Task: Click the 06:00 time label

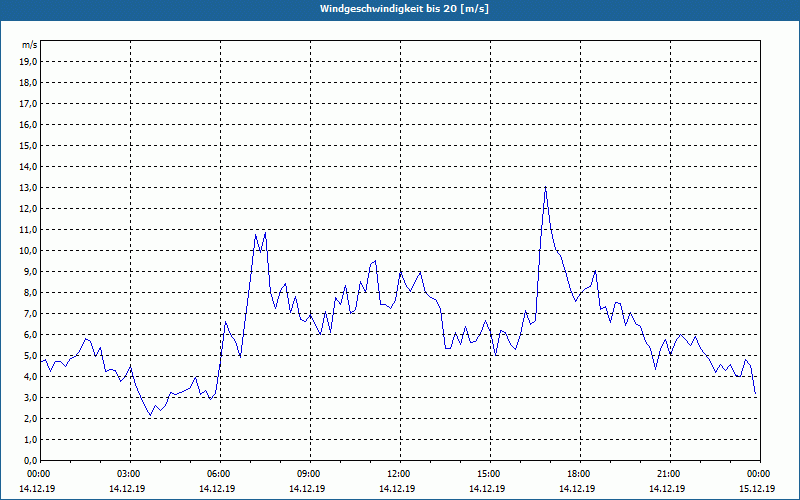Action: tap(217, 474)
